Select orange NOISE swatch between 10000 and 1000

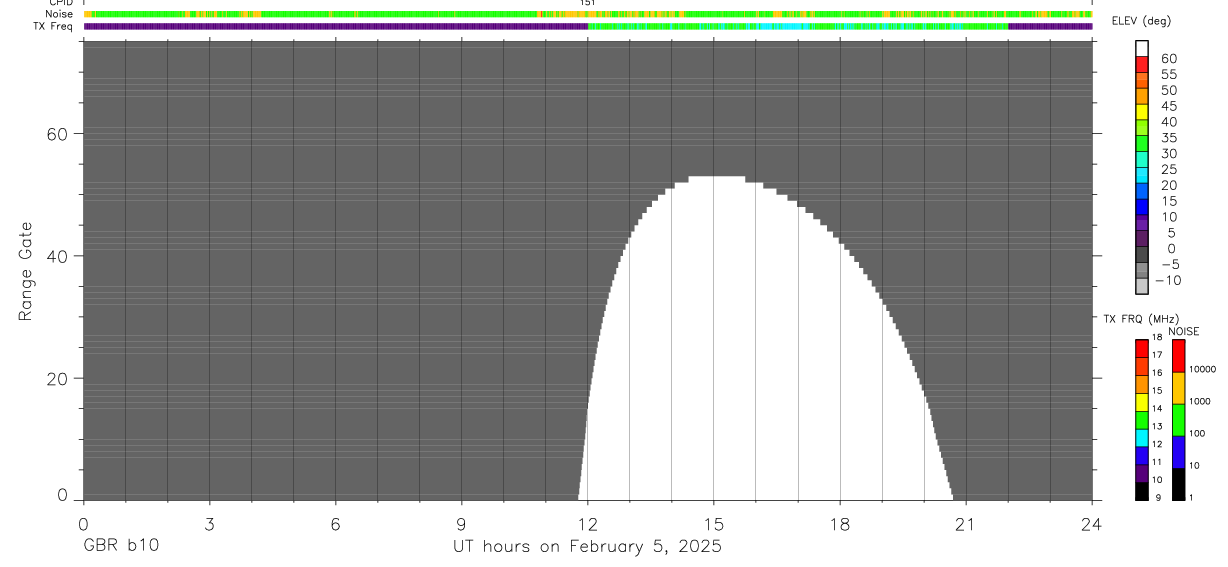[1179, 387]
